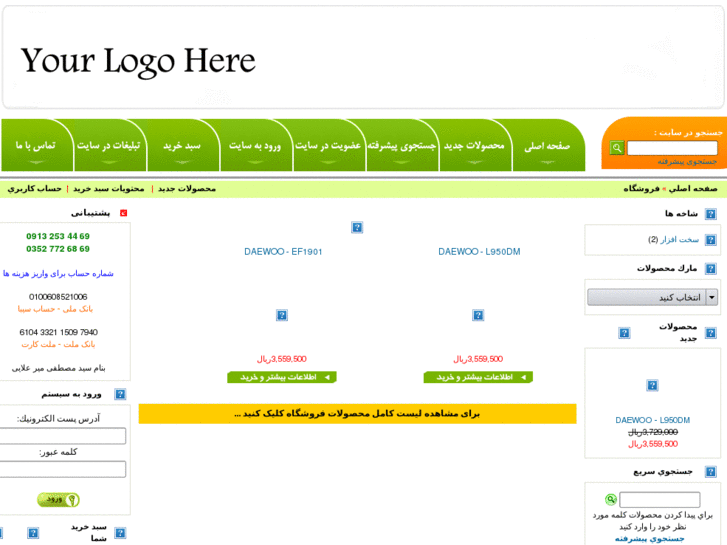Open DAEWOO - L950DM main product image placeholder

[478, 315]
